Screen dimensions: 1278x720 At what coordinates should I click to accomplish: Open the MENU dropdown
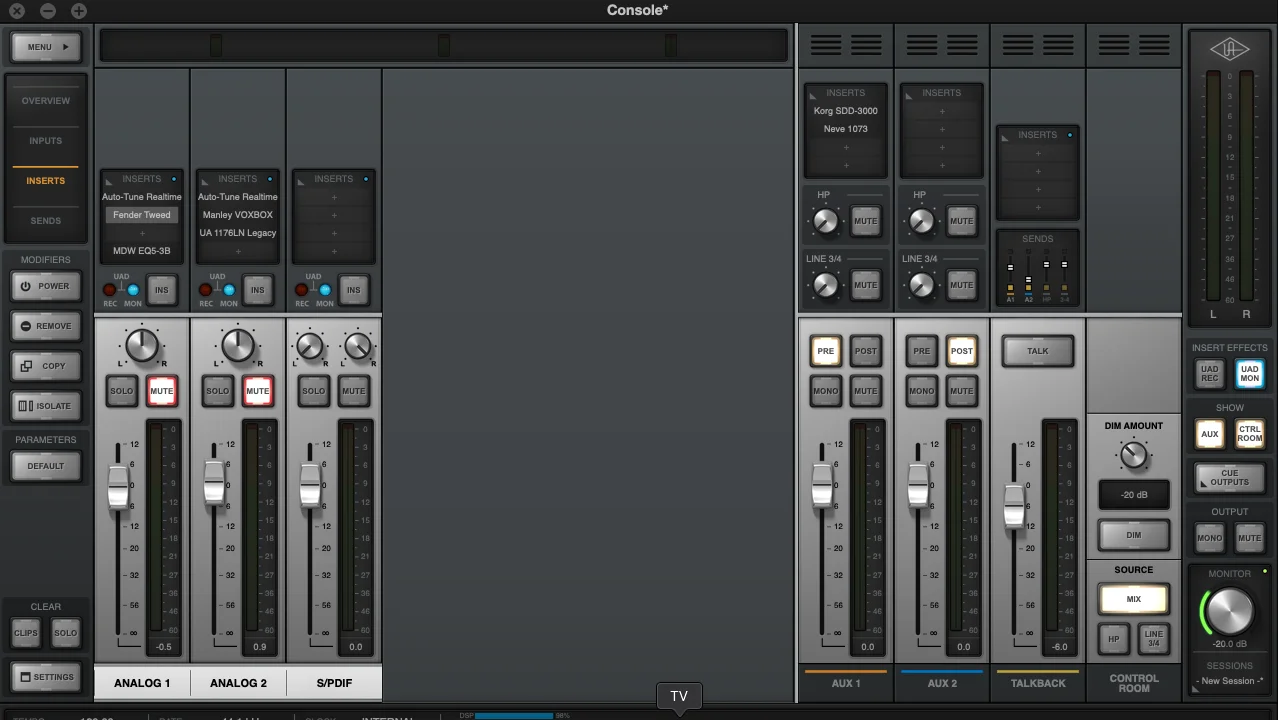point(46,47)
